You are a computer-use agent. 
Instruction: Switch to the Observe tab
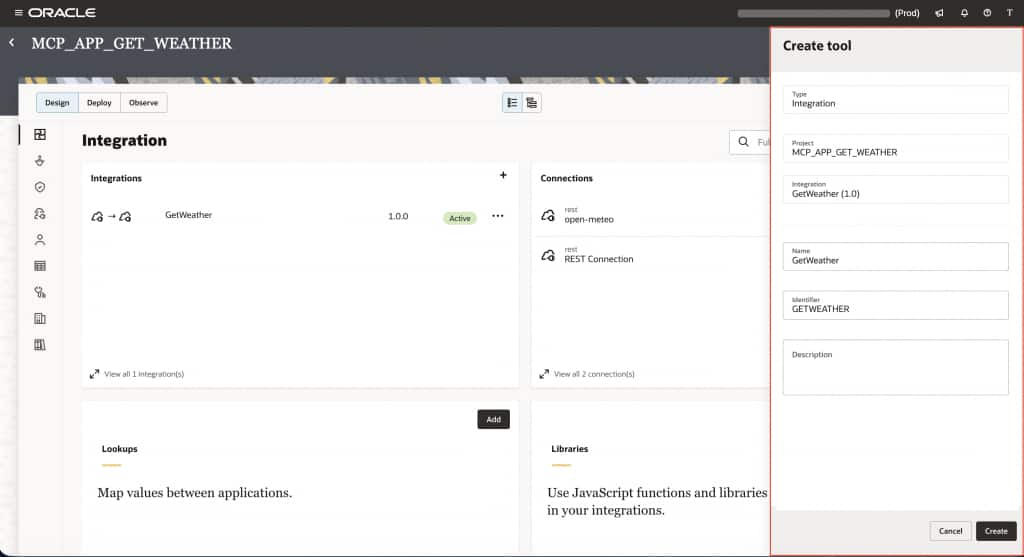pos(144,103)
